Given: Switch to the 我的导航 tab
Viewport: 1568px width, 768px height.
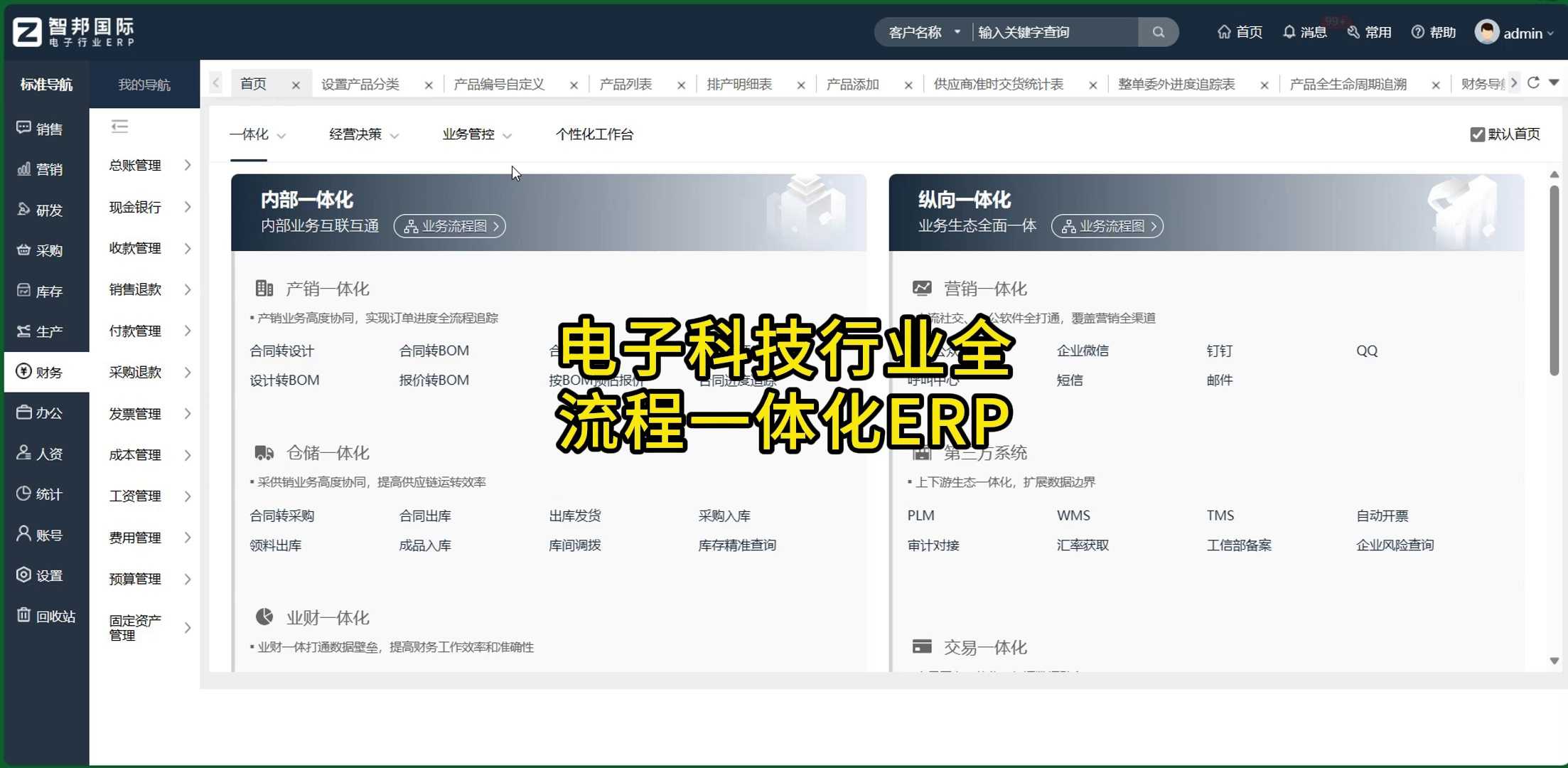Looking at the screenshot, I should (144, 85).
